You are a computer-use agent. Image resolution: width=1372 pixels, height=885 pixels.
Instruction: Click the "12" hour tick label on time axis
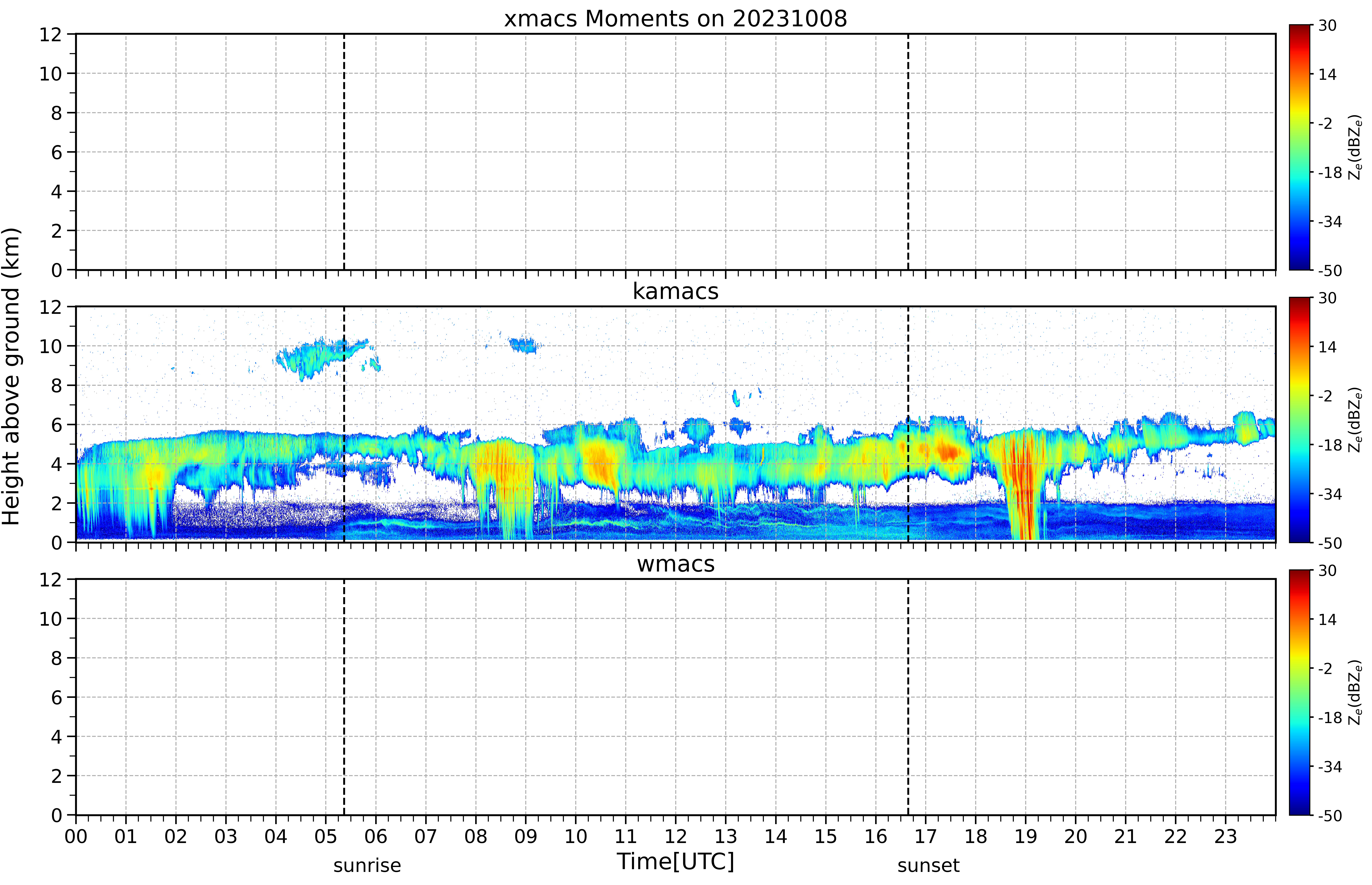[x=676, y=837]
